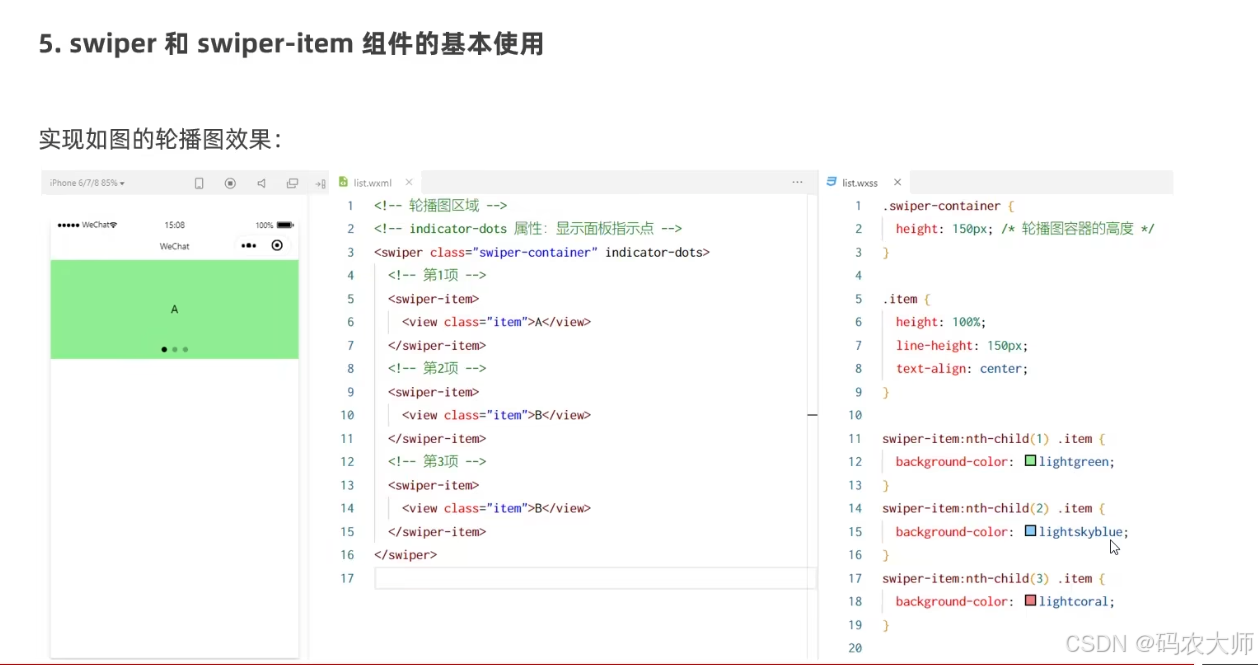Screen dimensions: 1258x665
Task: Click line number 5 in list.wxml
Action: (x=350, y=299)
